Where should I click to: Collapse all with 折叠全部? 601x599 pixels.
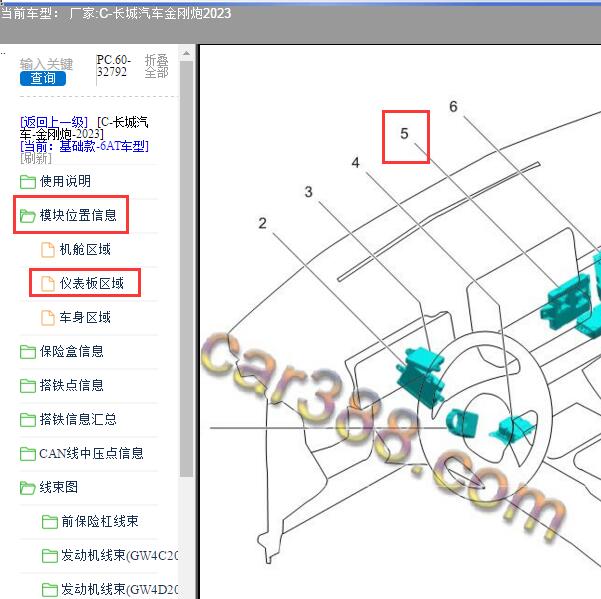[x=156, y=66]
